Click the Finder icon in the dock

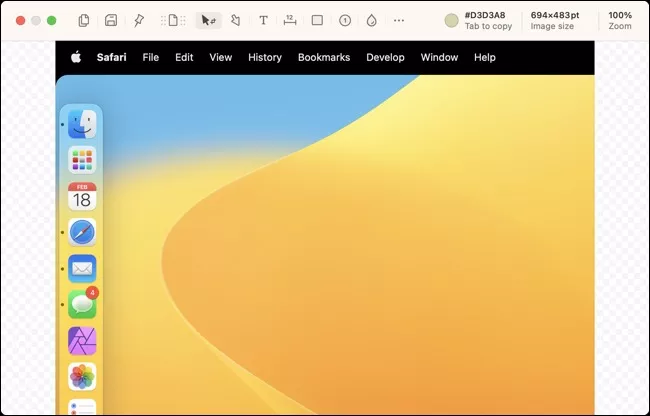tap(82, 124)
